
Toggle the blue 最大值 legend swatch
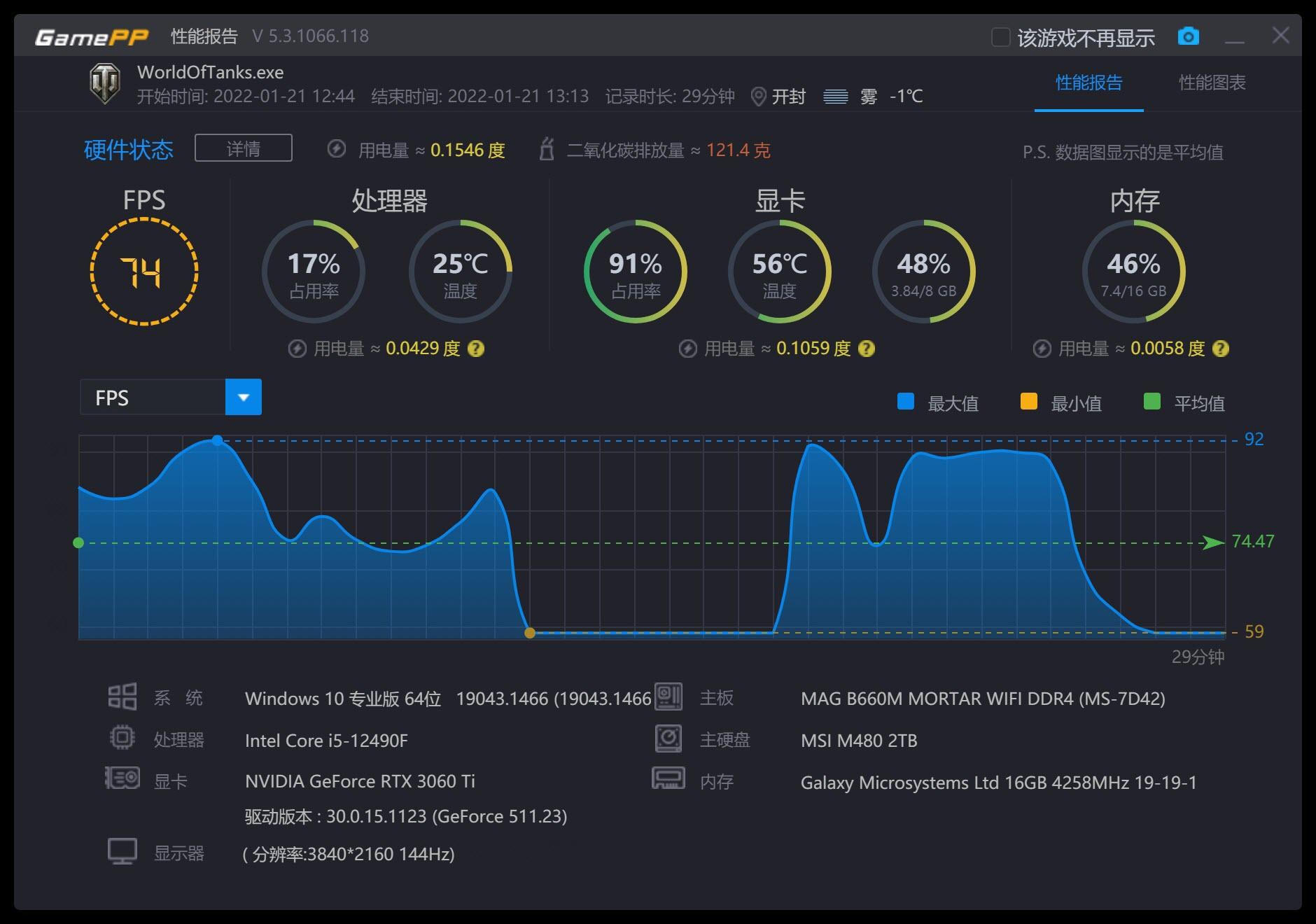tap(906, 401)
